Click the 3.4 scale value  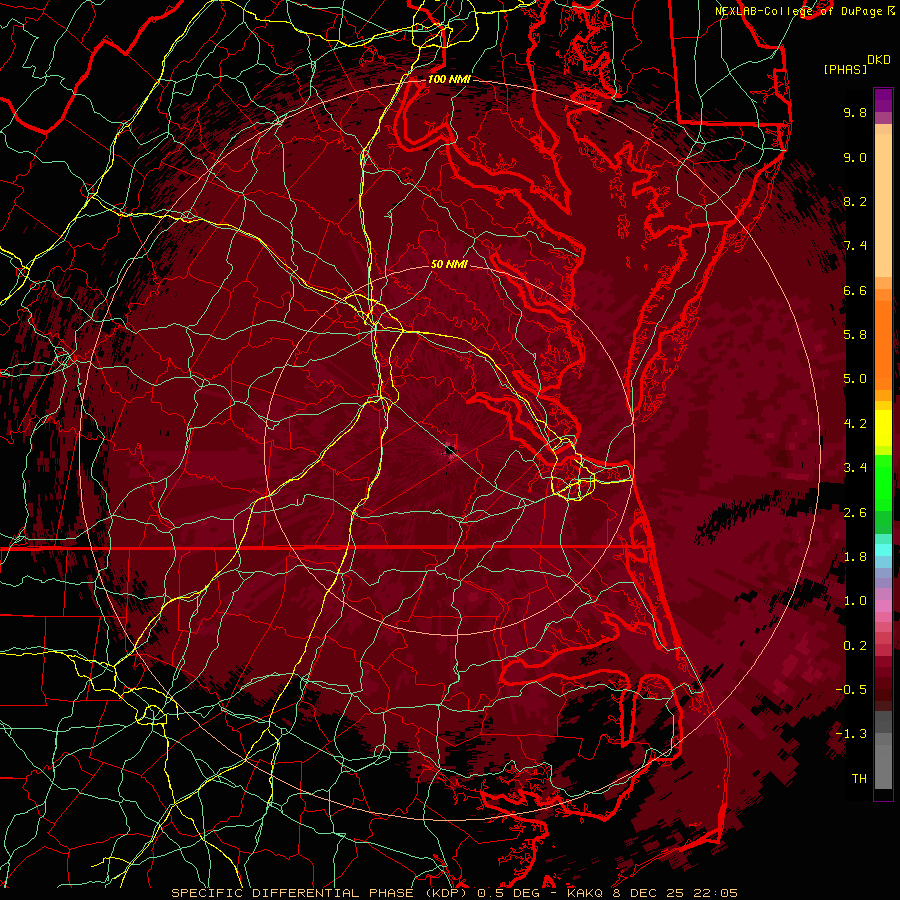(855, 468)
